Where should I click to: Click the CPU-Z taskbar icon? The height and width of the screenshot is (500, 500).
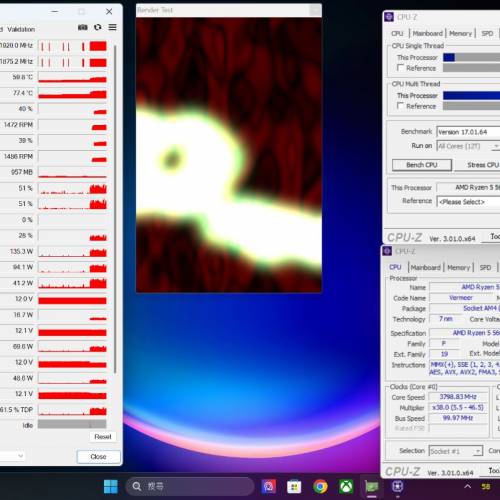pos(398,487)
